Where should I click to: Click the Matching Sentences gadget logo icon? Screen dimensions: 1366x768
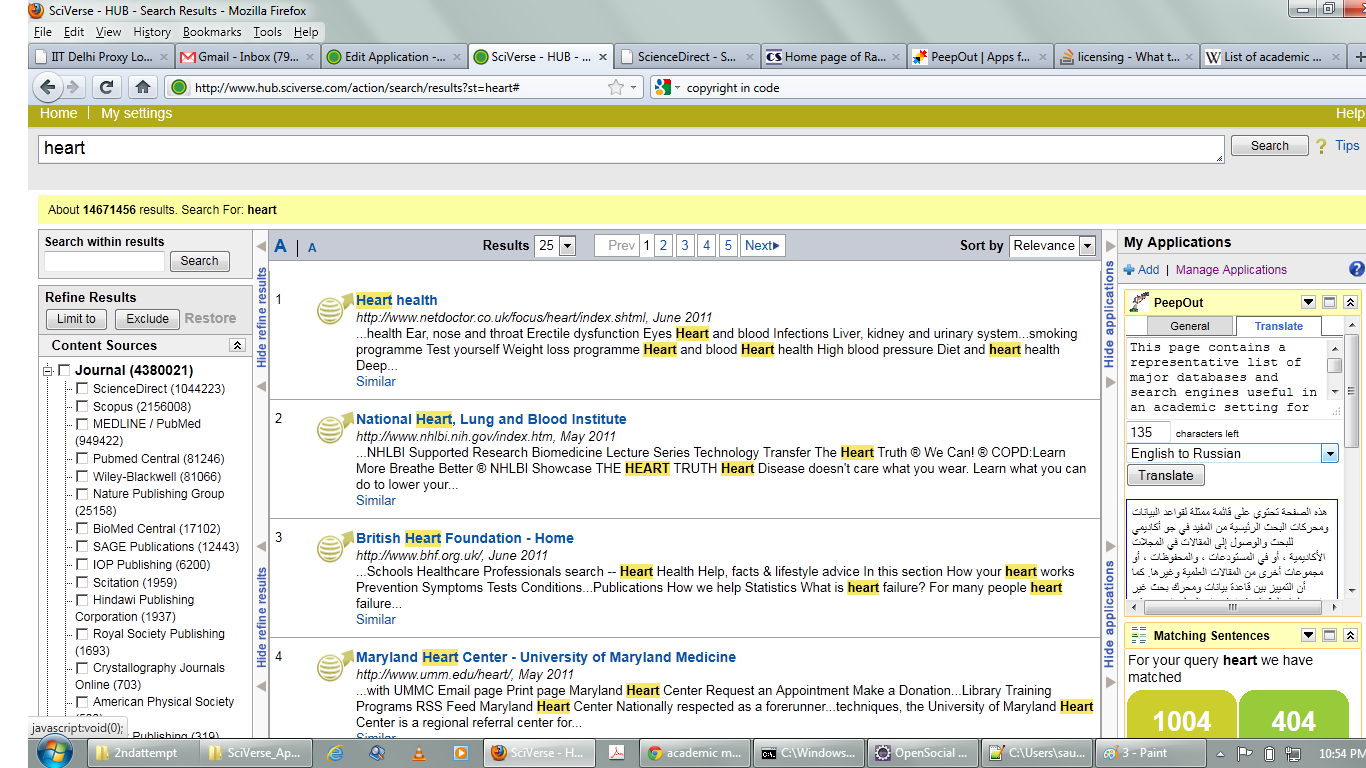(1138, 635)
